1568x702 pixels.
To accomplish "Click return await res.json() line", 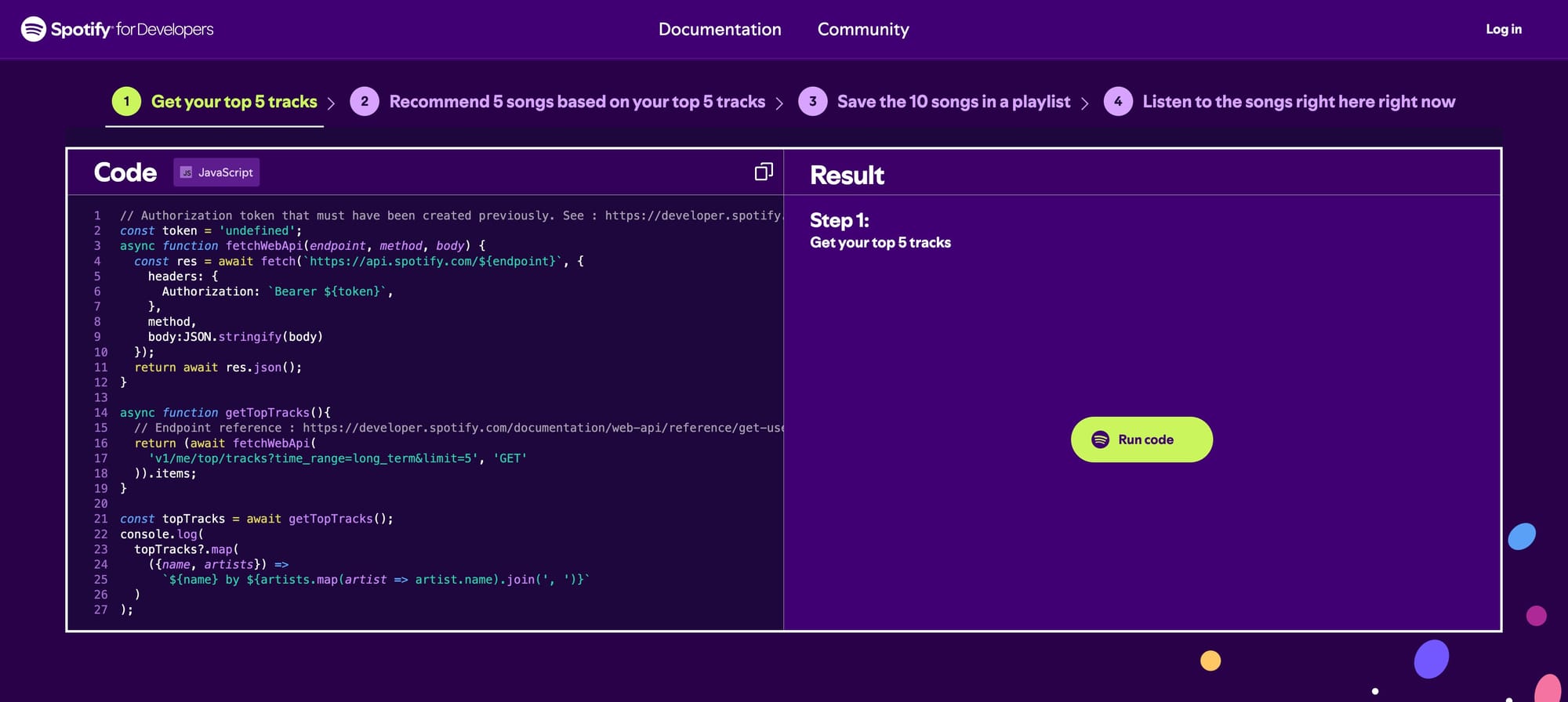I will pyautogui.click(x=218, y=367).
